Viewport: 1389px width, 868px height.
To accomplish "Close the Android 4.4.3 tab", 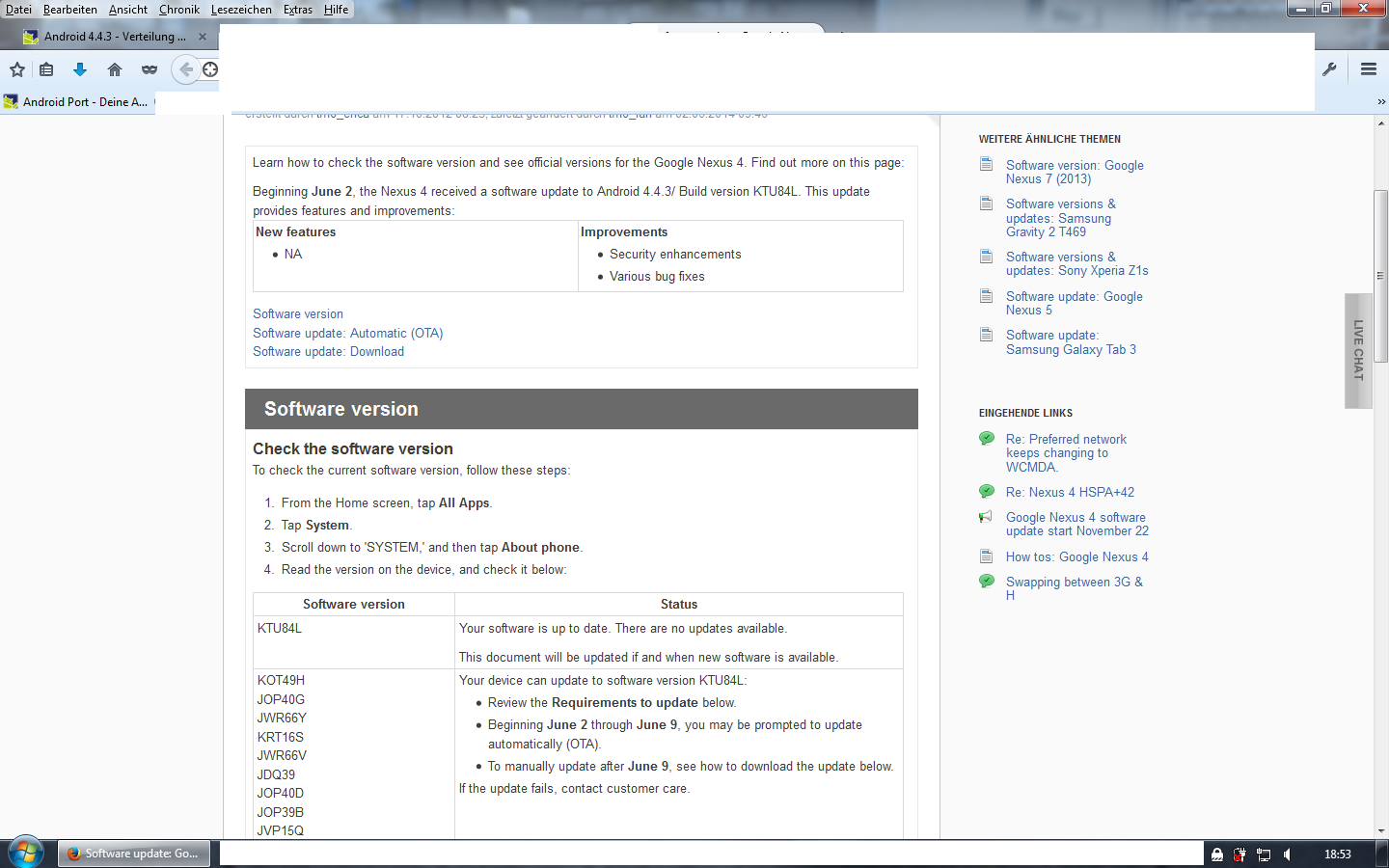I will [203, 37].
